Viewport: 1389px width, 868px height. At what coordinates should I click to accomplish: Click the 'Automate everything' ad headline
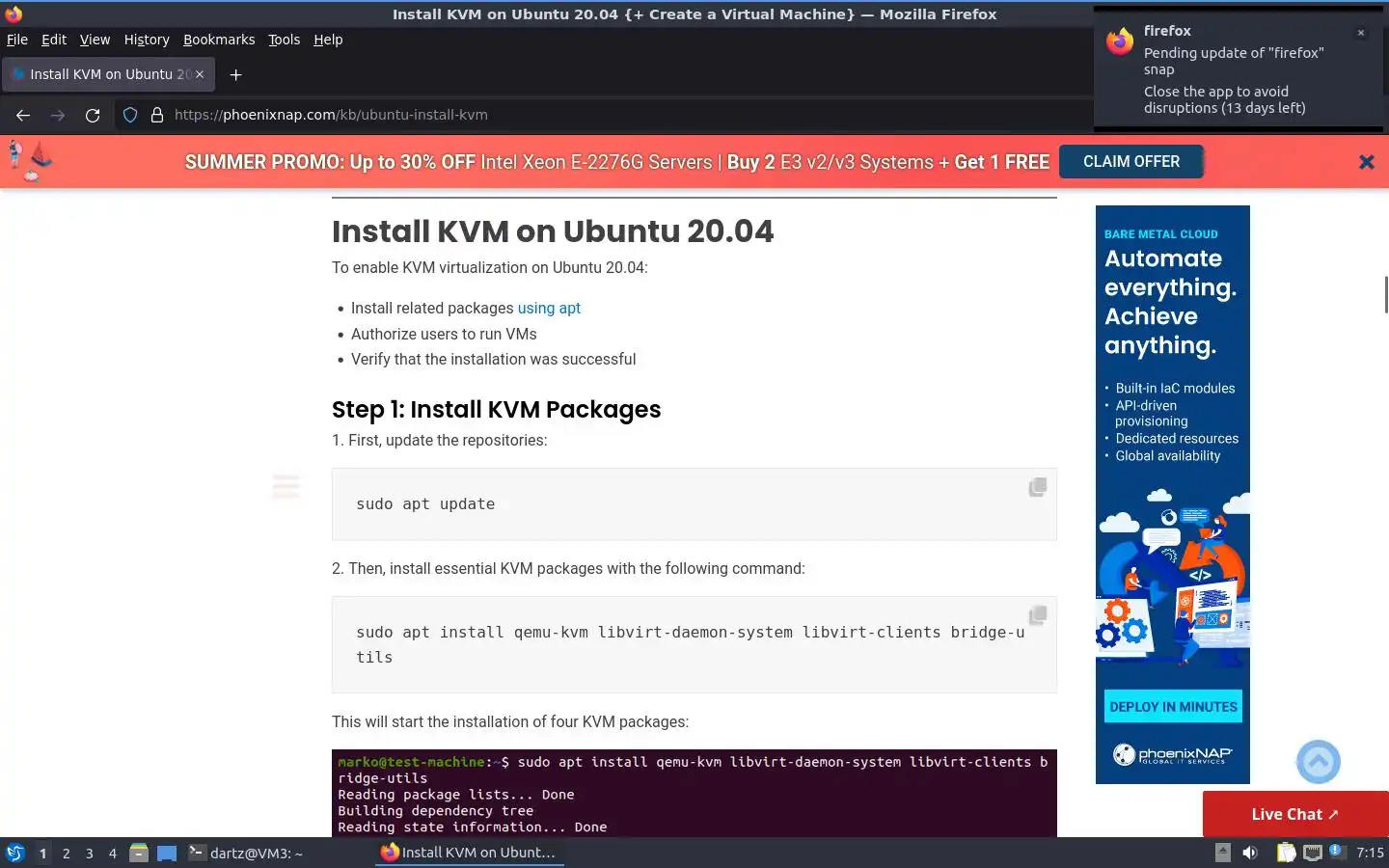click(x=1170, y=302)
